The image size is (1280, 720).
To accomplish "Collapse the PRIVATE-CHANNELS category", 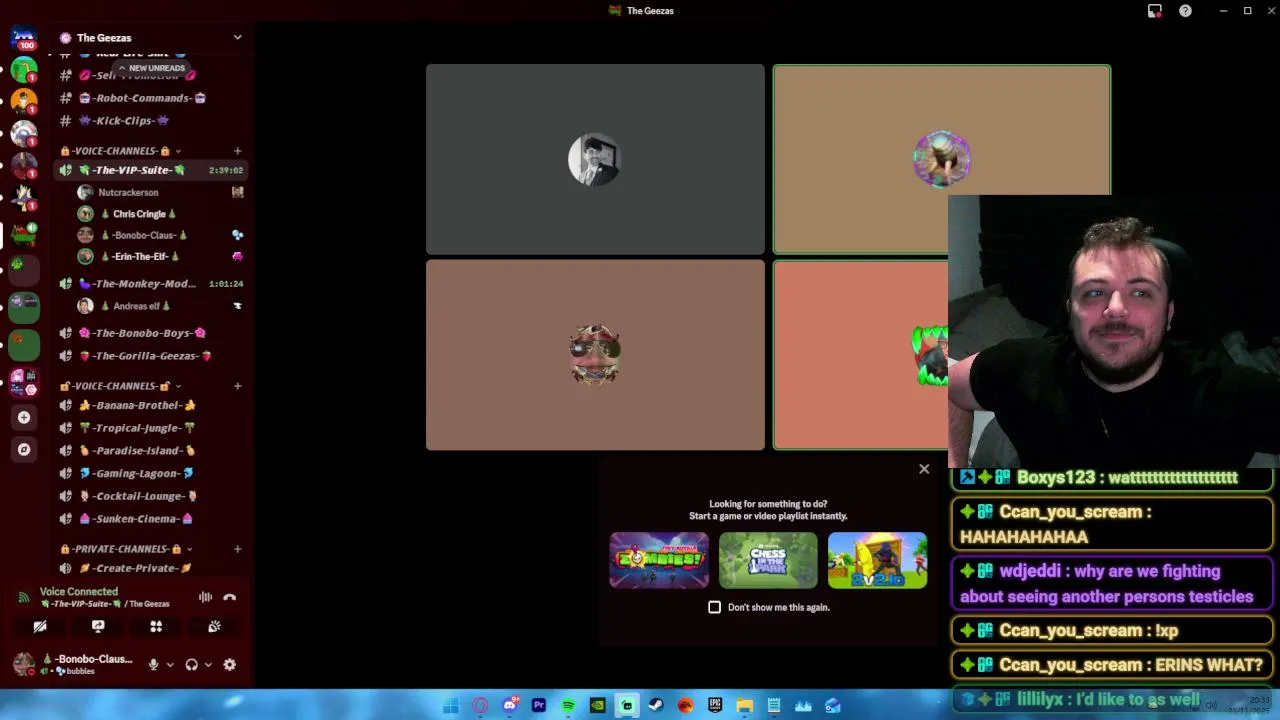I will pos(126,549).
